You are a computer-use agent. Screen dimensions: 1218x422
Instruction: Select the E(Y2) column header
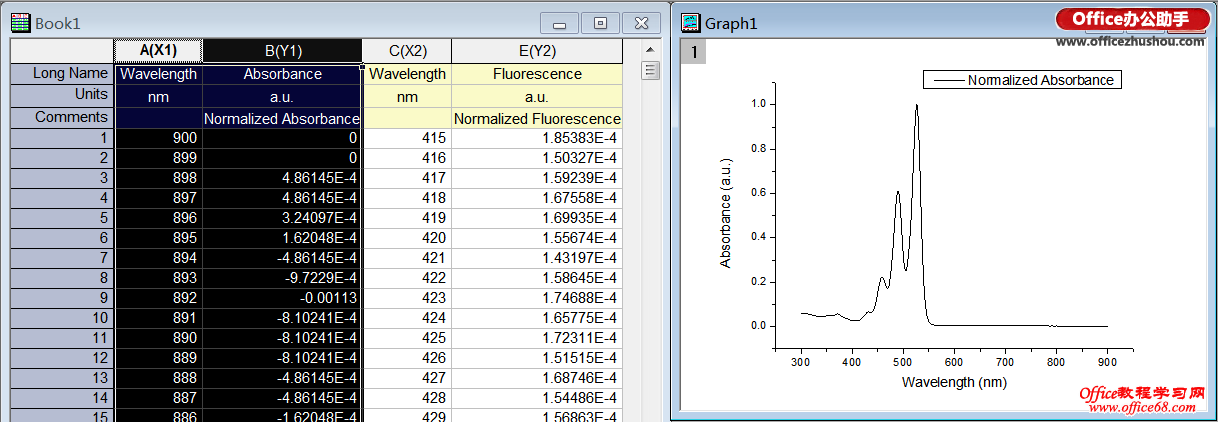tap(536, 51)
